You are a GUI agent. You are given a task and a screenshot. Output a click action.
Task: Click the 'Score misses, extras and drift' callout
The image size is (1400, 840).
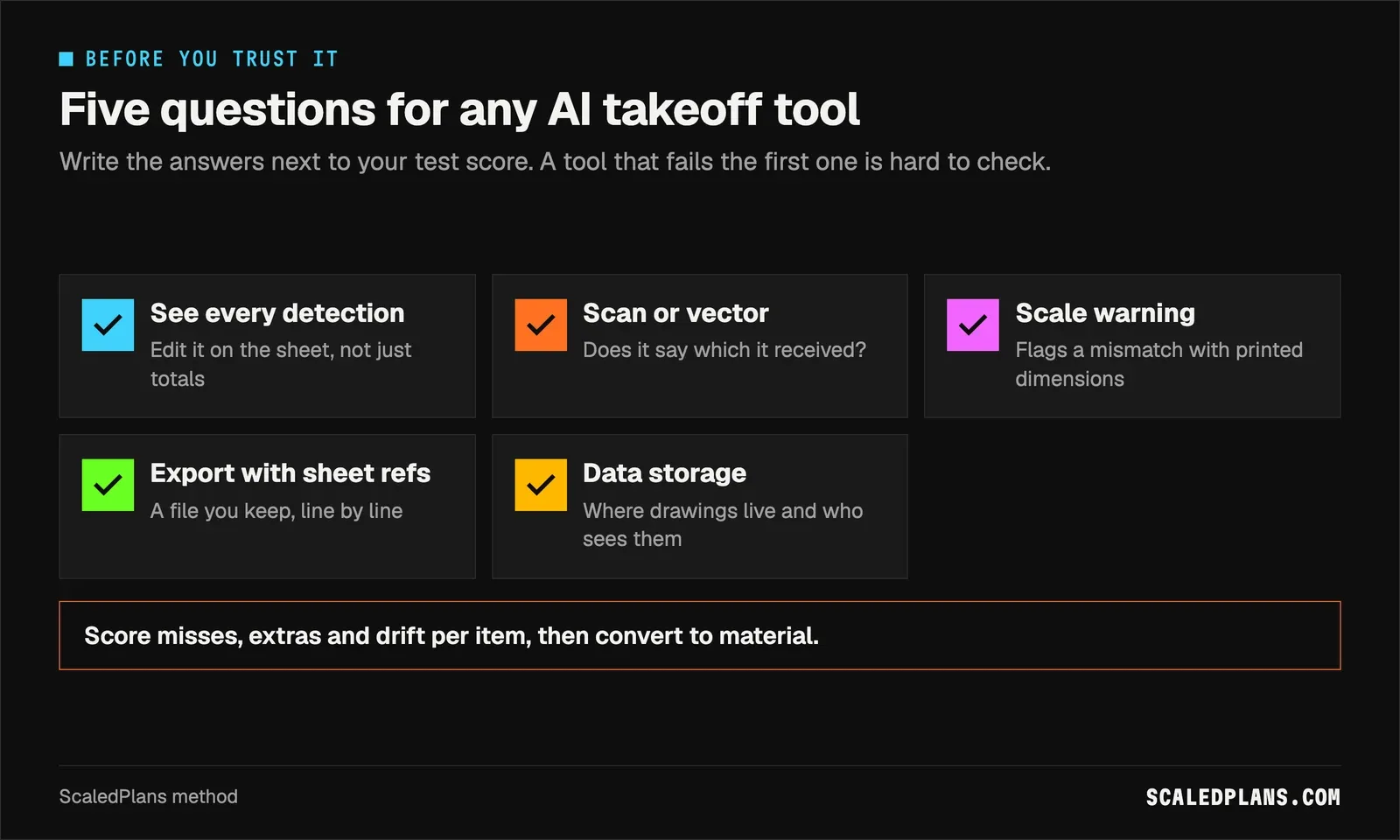(x=700, y=635)
